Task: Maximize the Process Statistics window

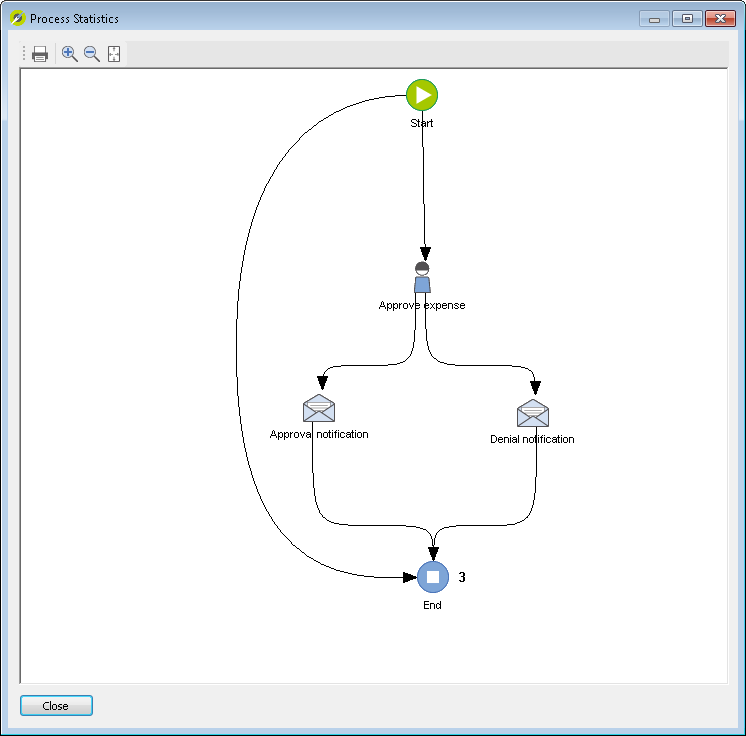Action: pyautogui.click(x=687, y=19)
